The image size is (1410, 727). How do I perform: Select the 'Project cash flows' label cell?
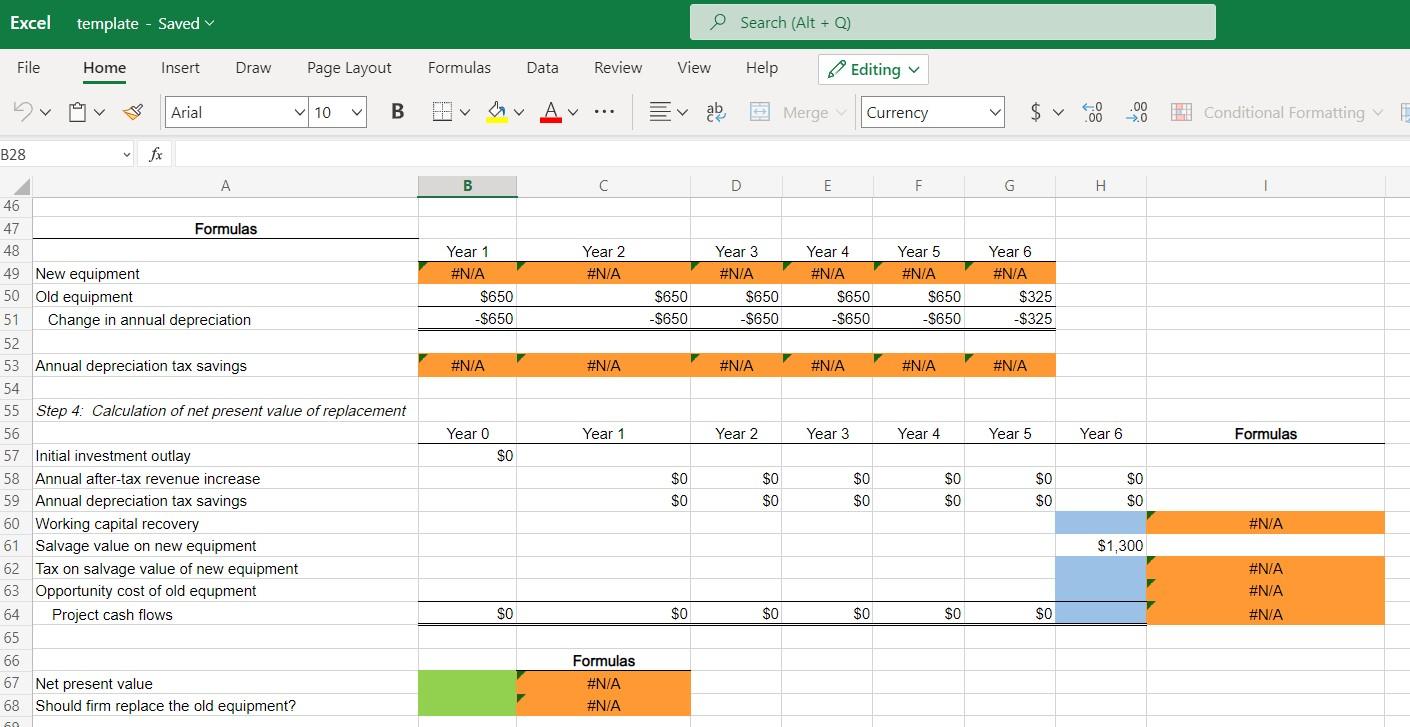pyautogui.click(x=225, y=614)
